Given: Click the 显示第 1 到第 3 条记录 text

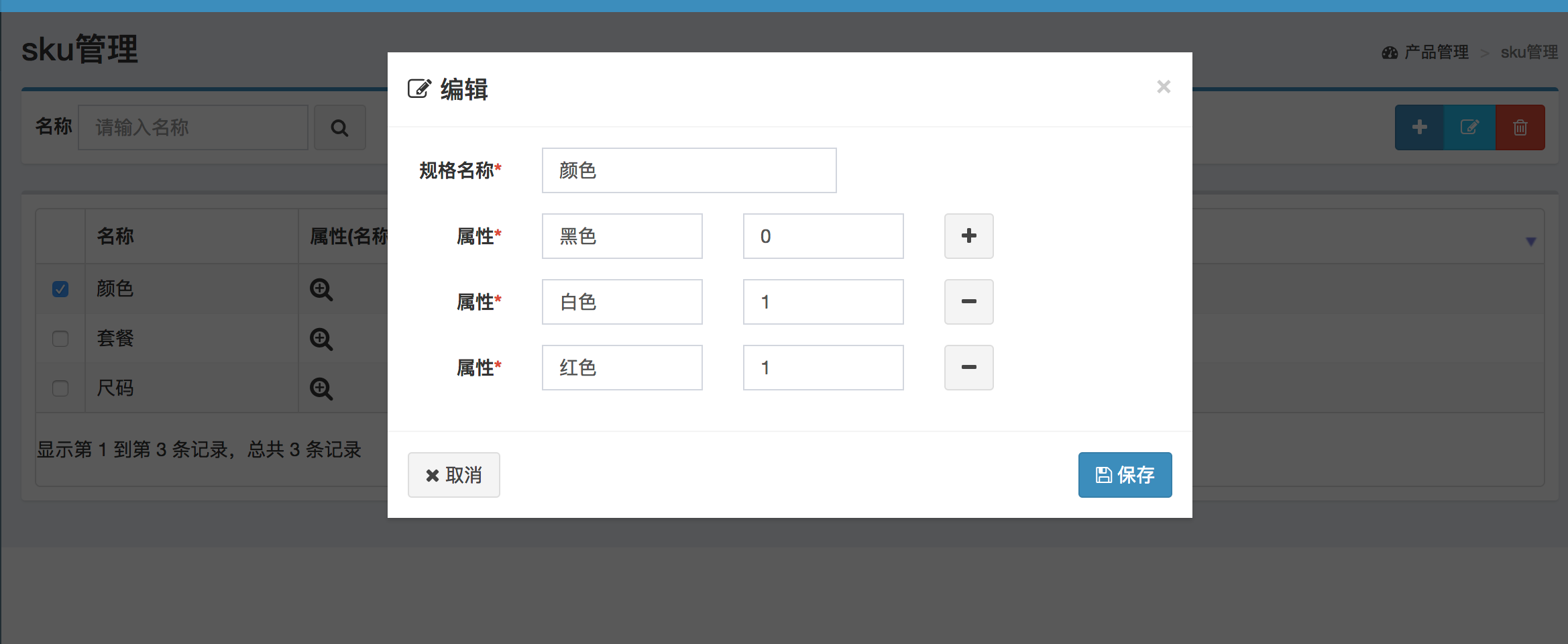Looking at the screenshot, I should point(132,449).
